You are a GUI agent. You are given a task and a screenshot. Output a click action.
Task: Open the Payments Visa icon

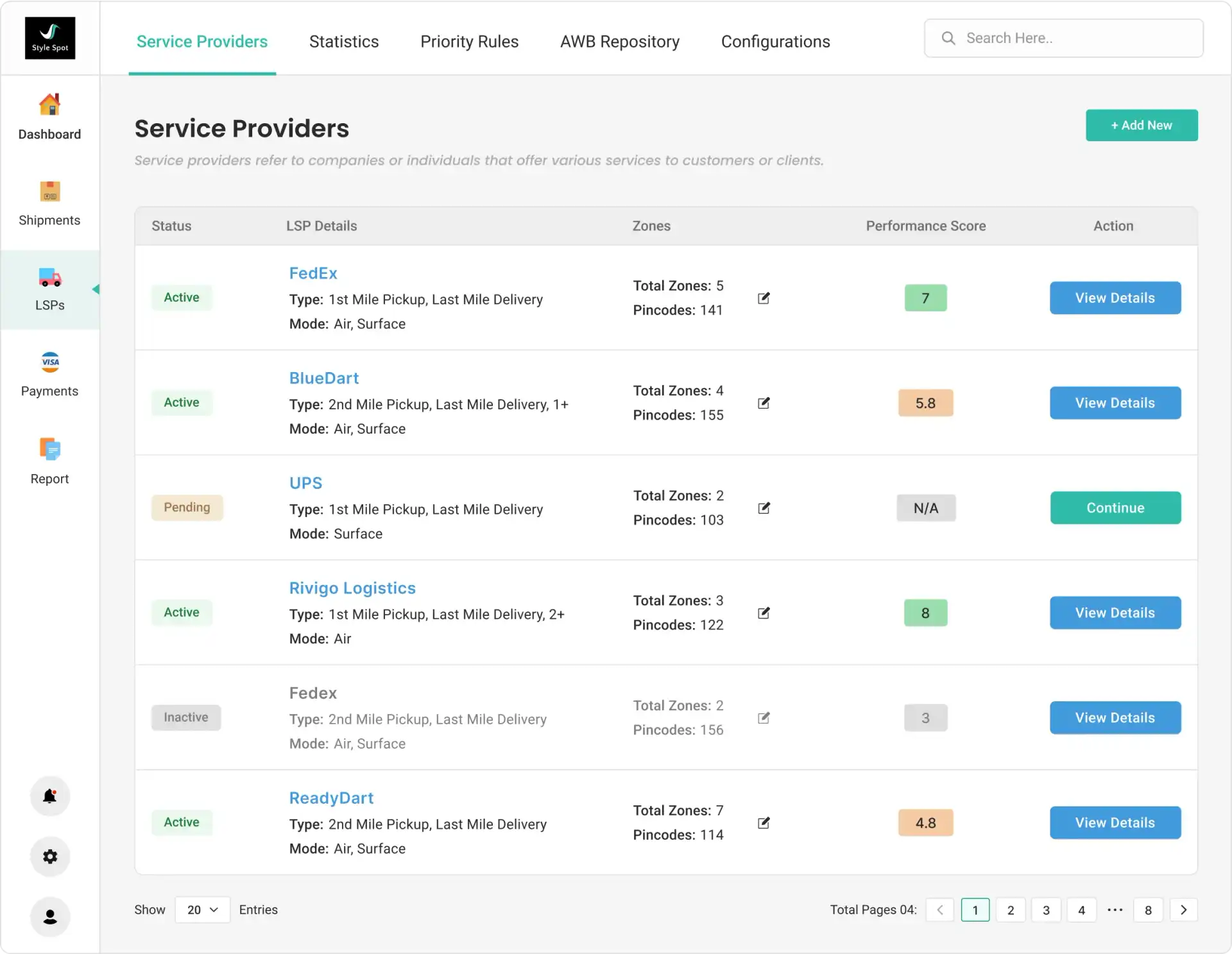[50, 362]
